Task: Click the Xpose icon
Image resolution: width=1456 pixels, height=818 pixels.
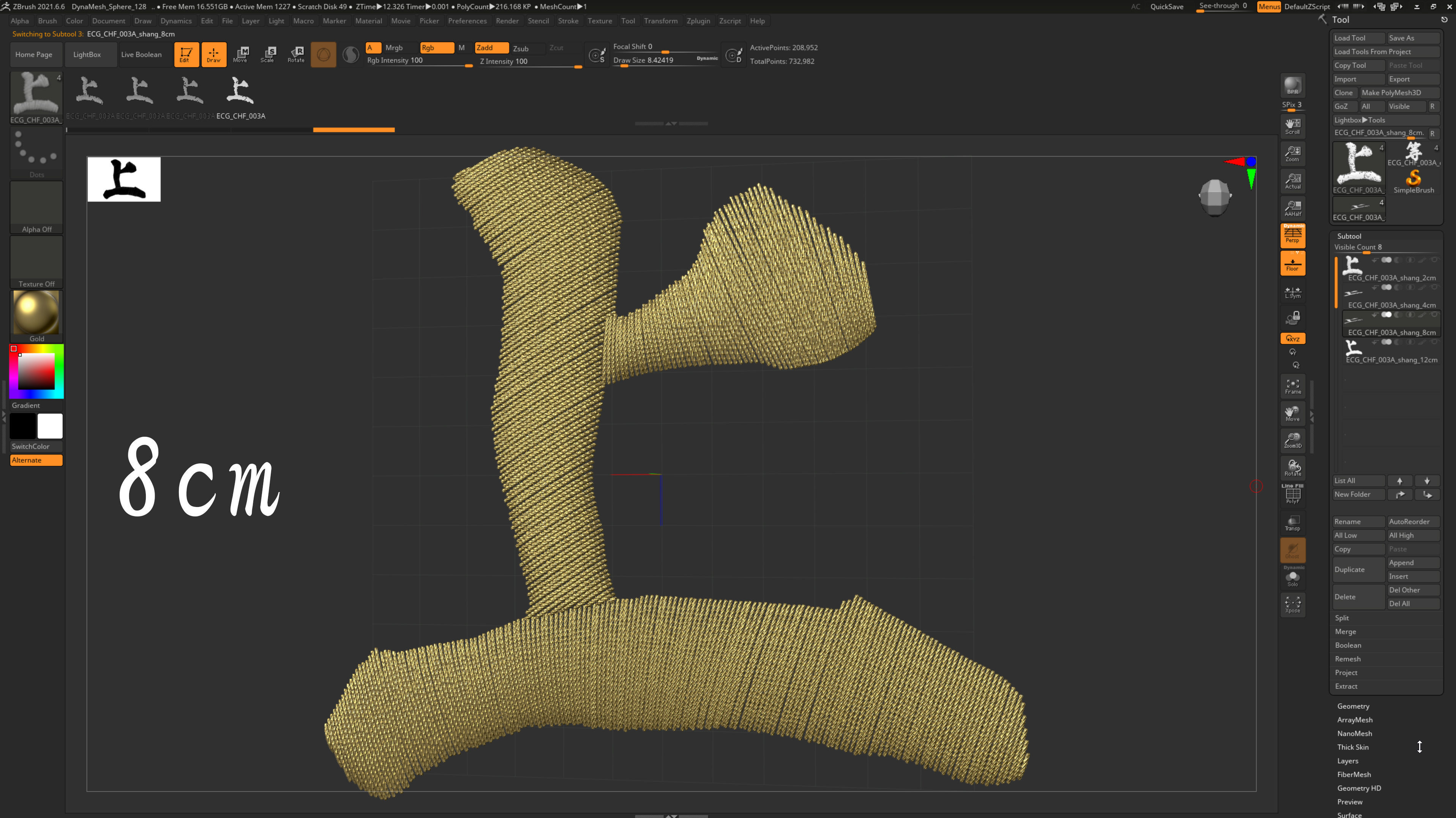Action: (1292, 605)
